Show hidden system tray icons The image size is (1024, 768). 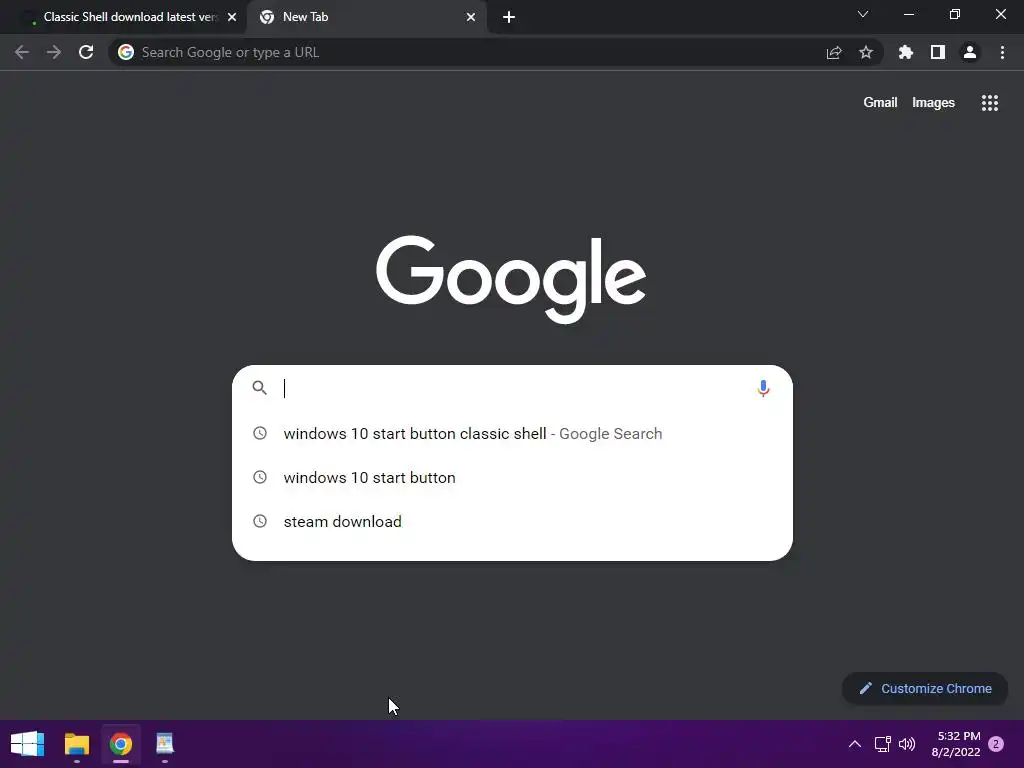click(x=854, y=744)
